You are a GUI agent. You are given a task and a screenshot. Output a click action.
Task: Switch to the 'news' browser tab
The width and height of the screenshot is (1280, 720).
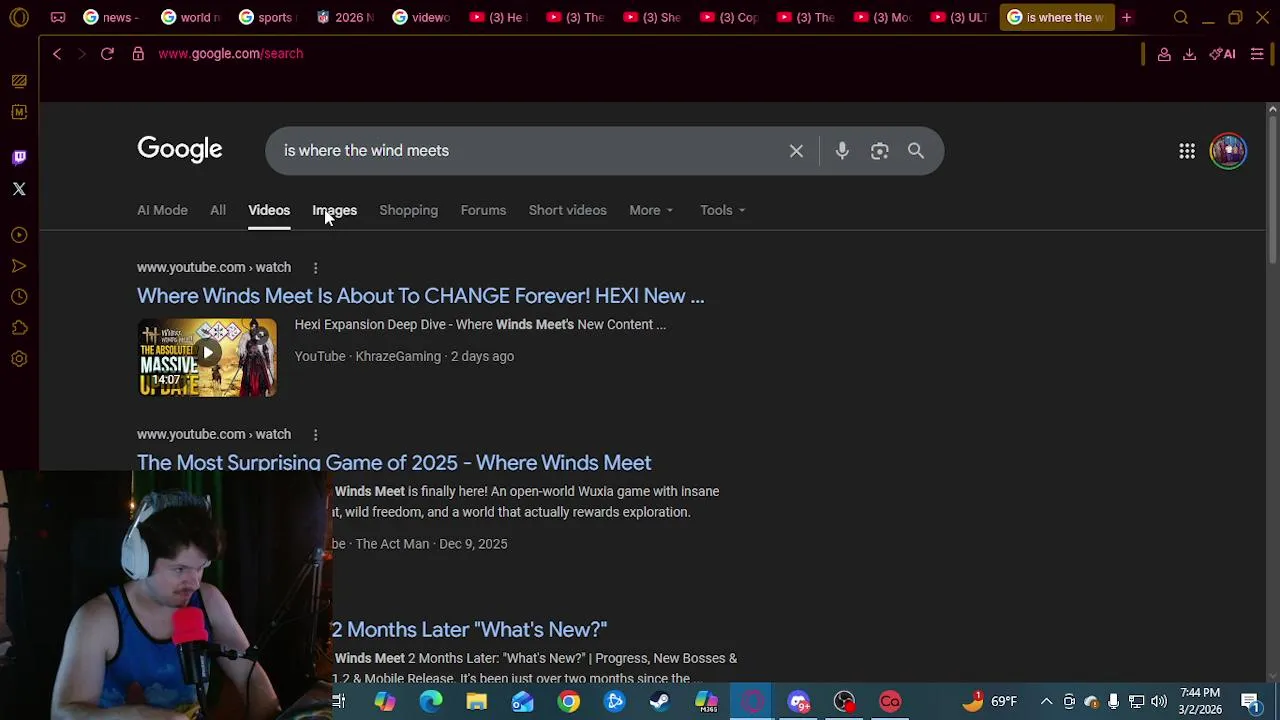click(111, 17)
